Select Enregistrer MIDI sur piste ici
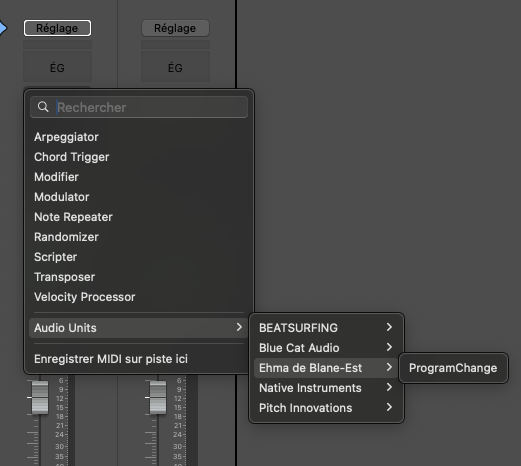Image resolution: width=521 pixels, height=466 pixels. (x=111, y=359)
